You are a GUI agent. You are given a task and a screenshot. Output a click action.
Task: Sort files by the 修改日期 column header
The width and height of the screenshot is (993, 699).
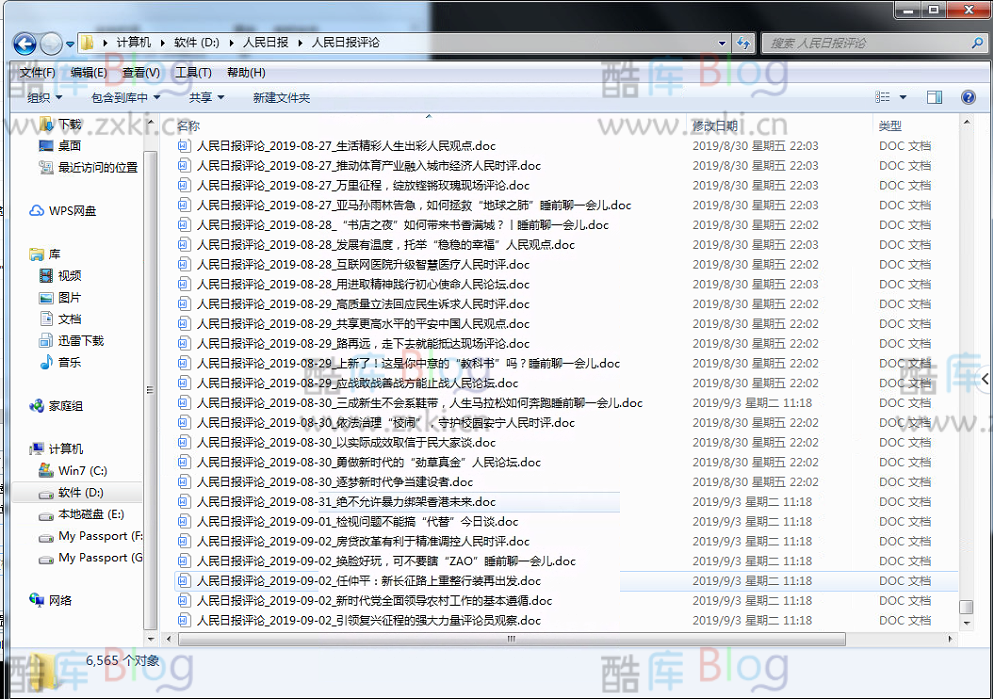pos(715,126)
